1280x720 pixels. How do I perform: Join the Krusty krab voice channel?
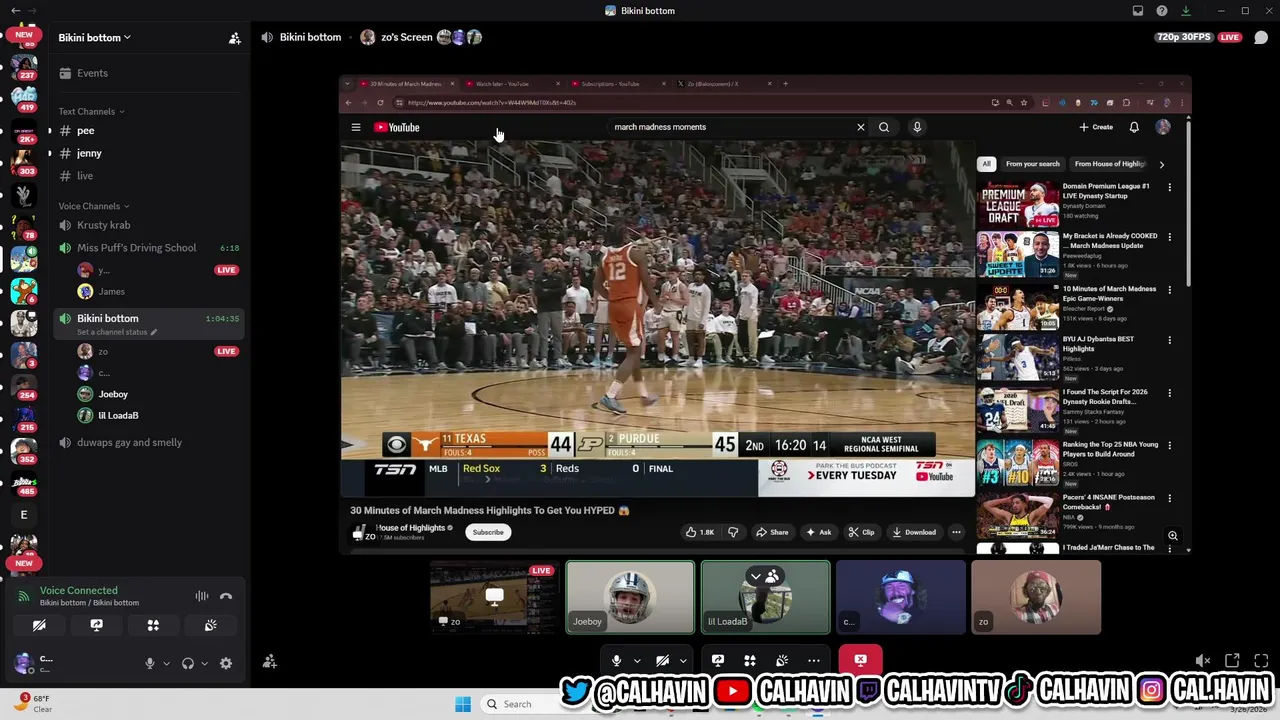coord(103,225)
